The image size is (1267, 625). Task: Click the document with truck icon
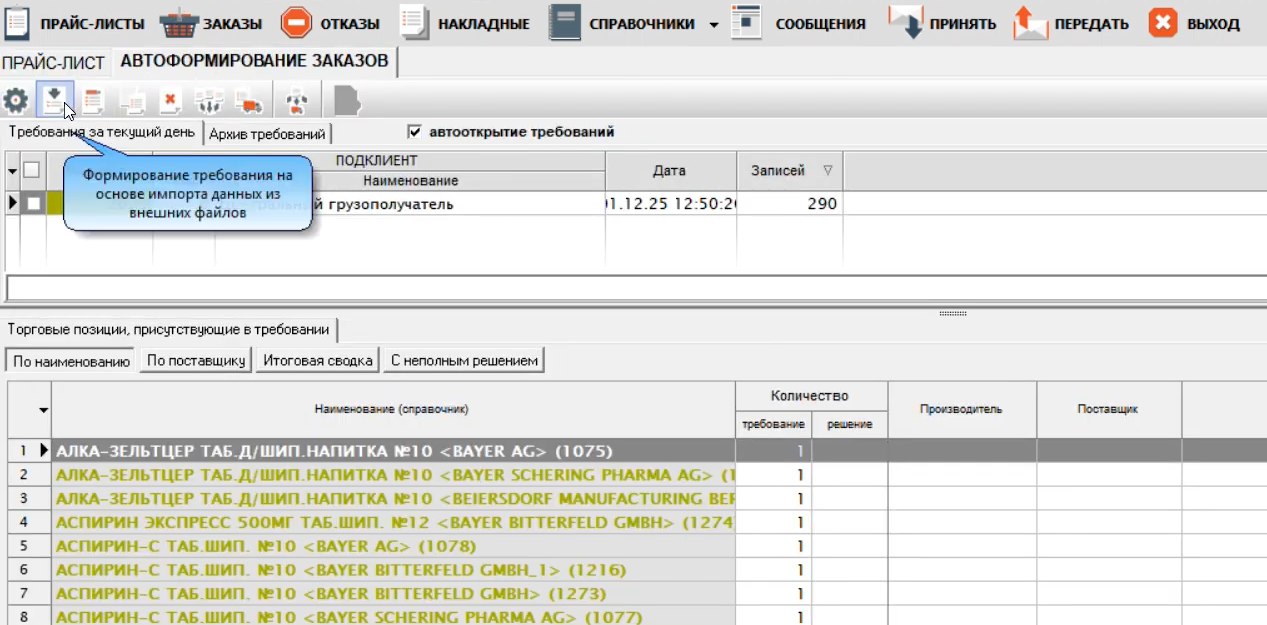[x=249, y=100]
